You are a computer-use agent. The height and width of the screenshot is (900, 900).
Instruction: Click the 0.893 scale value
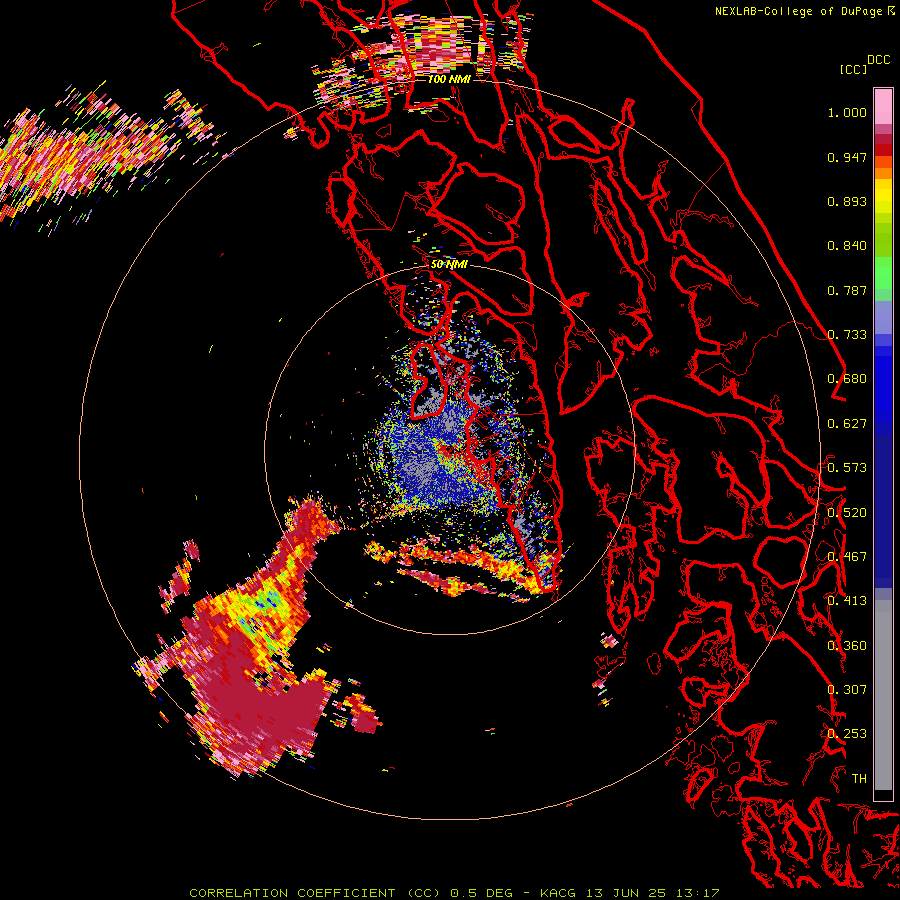pos(847,201)
